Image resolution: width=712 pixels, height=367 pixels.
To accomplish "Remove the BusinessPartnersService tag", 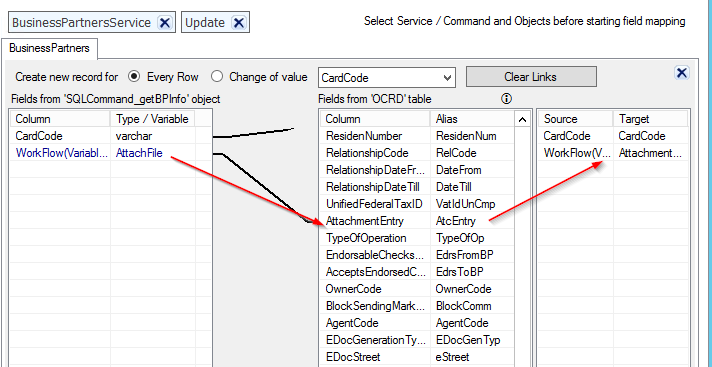I will [164, 23].
